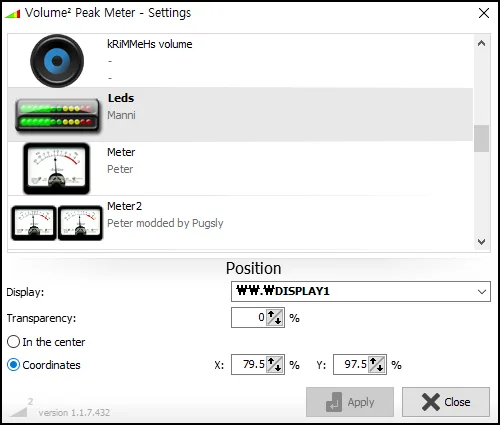Open the Display dropdown showing DISPLAY1
The image size is (500, 425).
coord(361,291)
